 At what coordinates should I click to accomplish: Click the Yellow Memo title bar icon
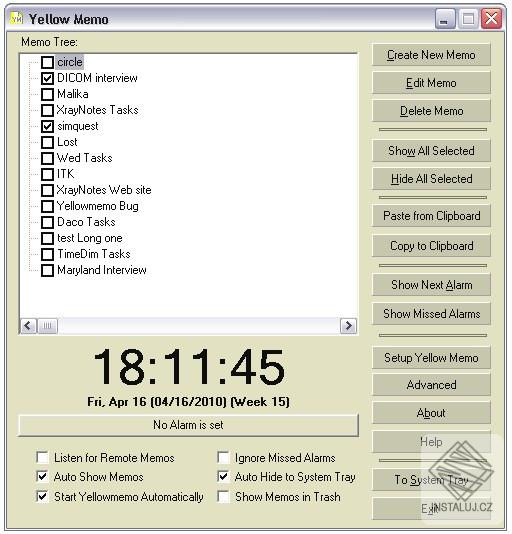coord(16,18)
